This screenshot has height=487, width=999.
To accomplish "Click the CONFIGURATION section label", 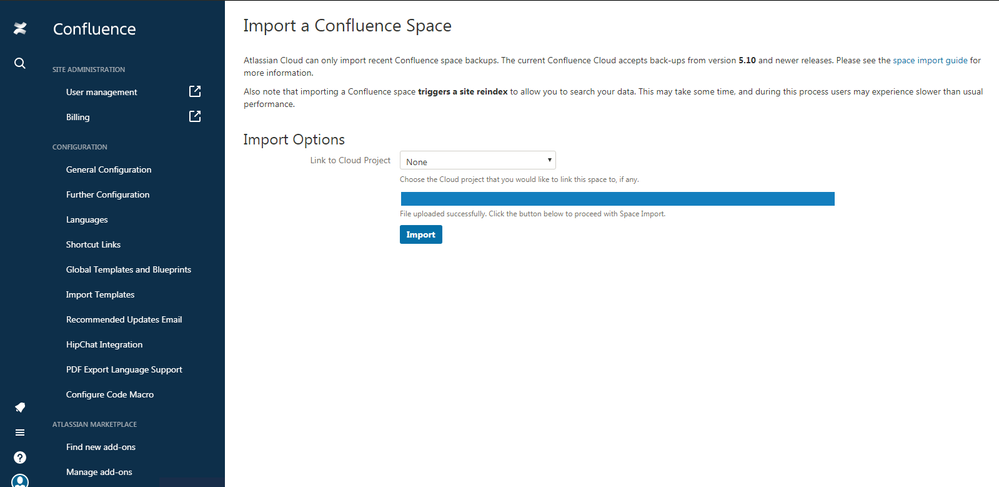I will click(x=80, y=147).
